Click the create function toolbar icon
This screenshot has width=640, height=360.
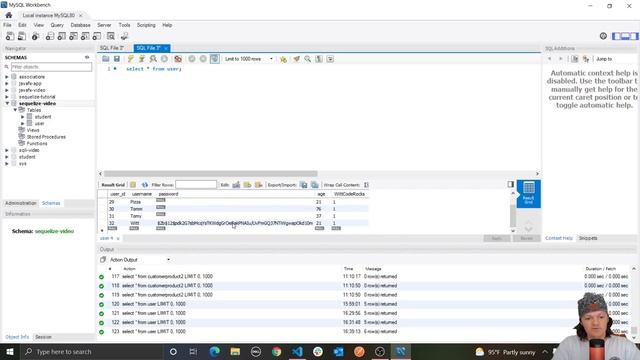pos(97,36)
